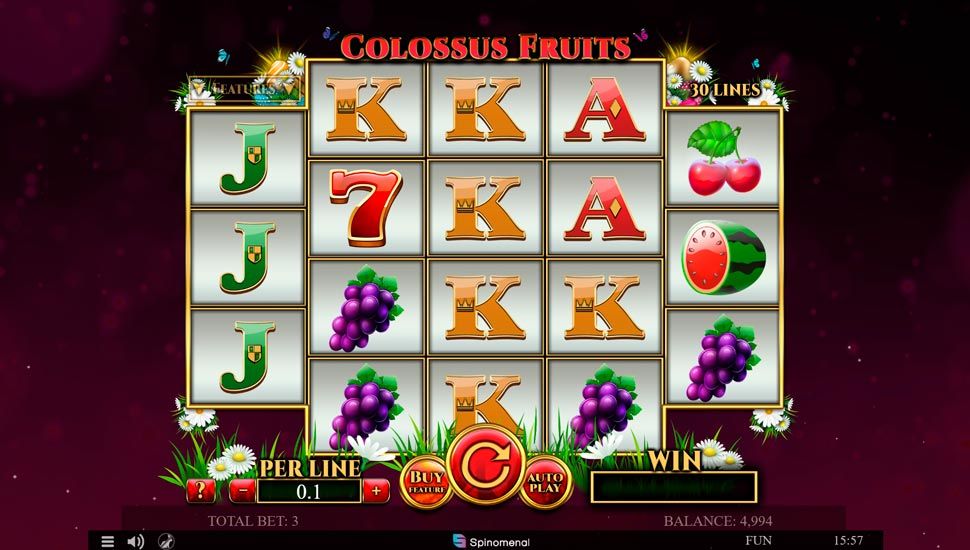Click the Win amount display box
Screen dimensions: 970x550
point(674,487)
